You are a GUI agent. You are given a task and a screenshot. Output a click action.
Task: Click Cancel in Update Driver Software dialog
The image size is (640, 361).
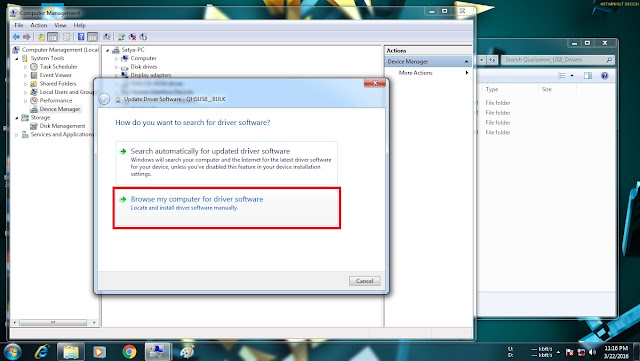tap(364, 281)
